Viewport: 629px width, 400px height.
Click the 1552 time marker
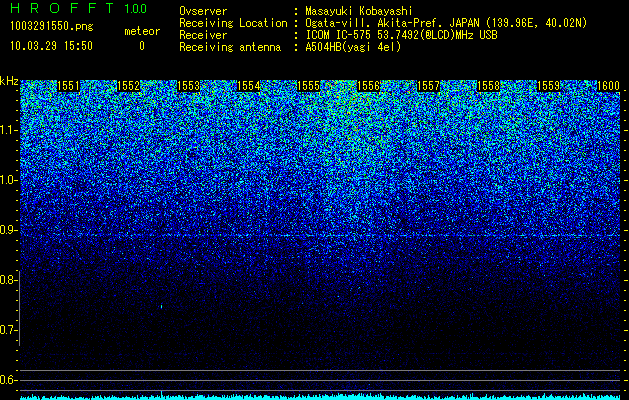coord(128,86)
